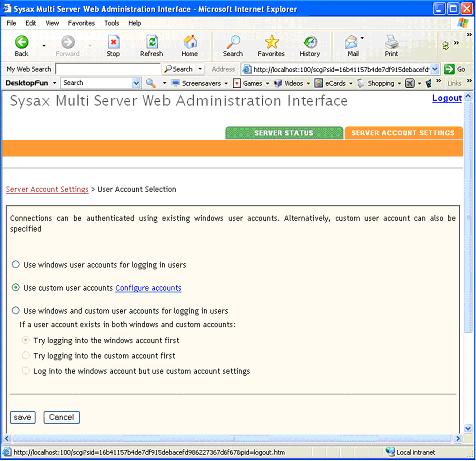The image size is (476, 461).
Task: Click the My Web Search input field
Action: pyautogui.click(x=108, y=69)
